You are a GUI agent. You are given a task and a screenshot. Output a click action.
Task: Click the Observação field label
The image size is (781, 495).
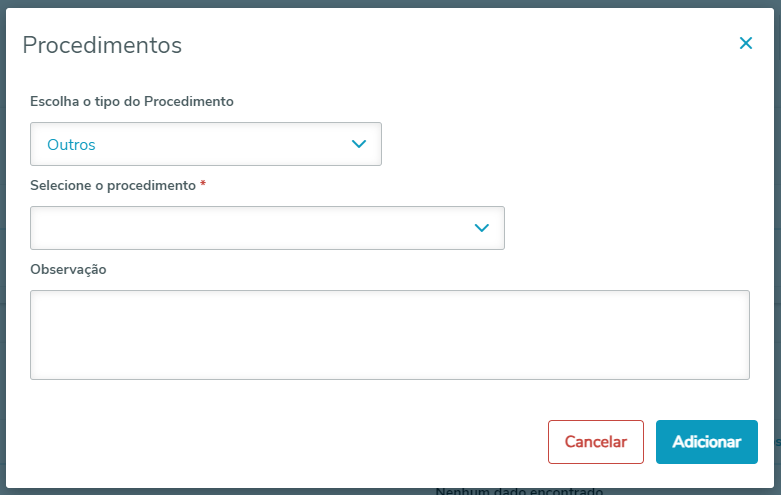coord(68,269)
